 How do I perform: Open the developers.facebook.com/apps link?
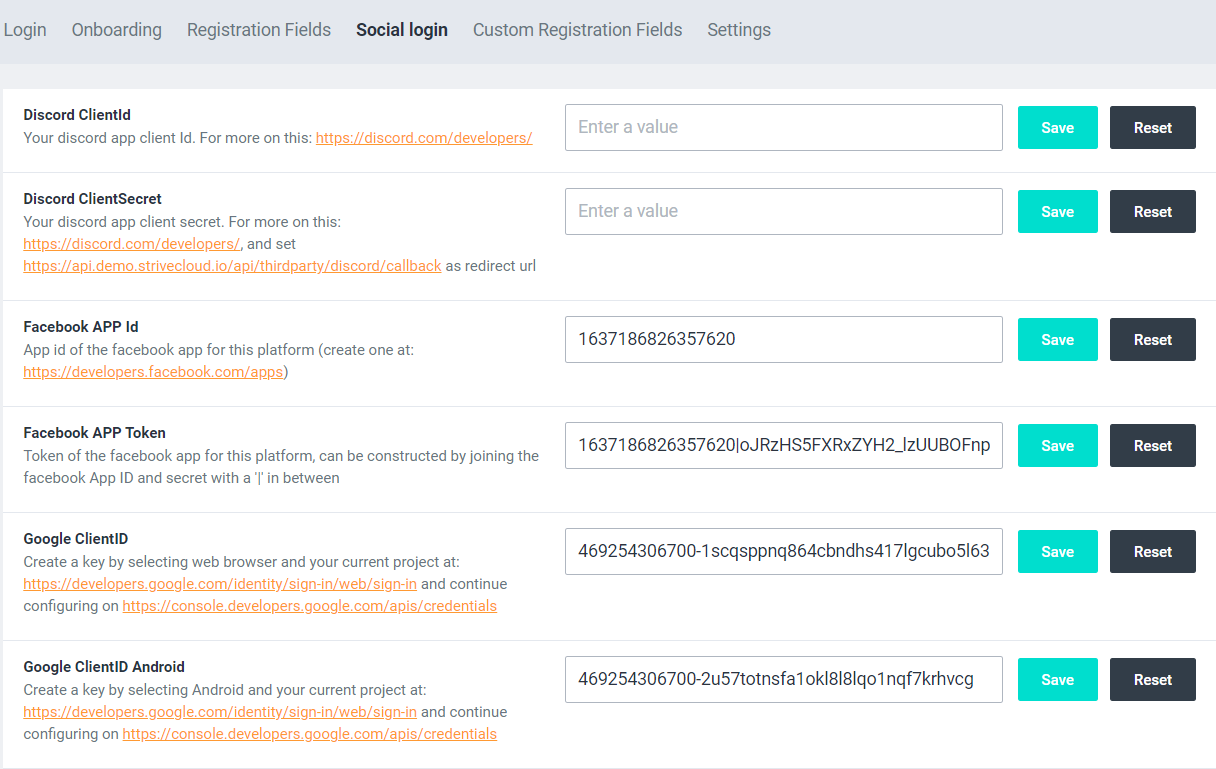point(154,372)
